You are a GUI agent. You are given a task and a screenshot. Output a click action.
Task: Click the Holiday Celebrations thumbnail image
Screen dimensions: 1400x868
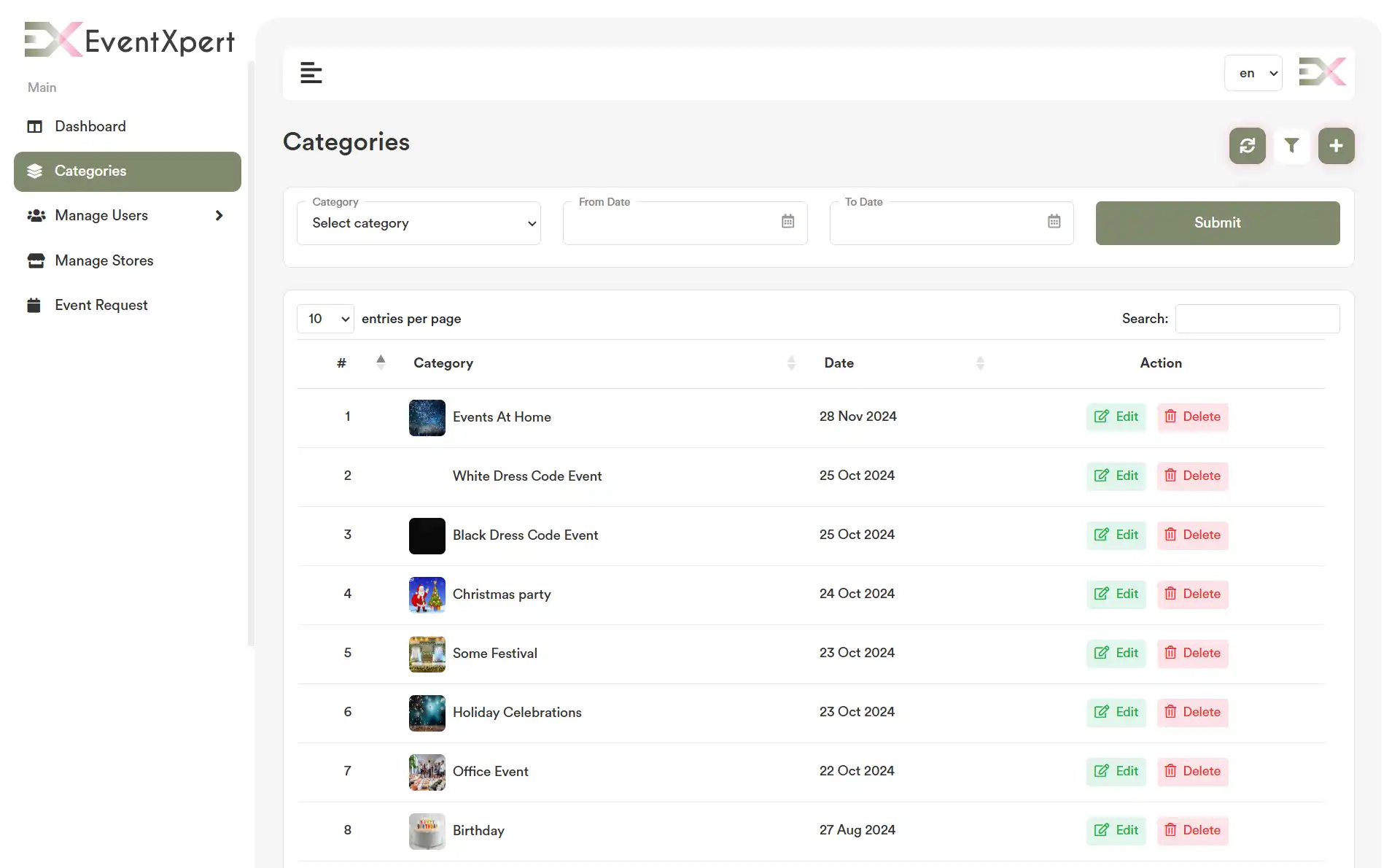click(427, 713)
